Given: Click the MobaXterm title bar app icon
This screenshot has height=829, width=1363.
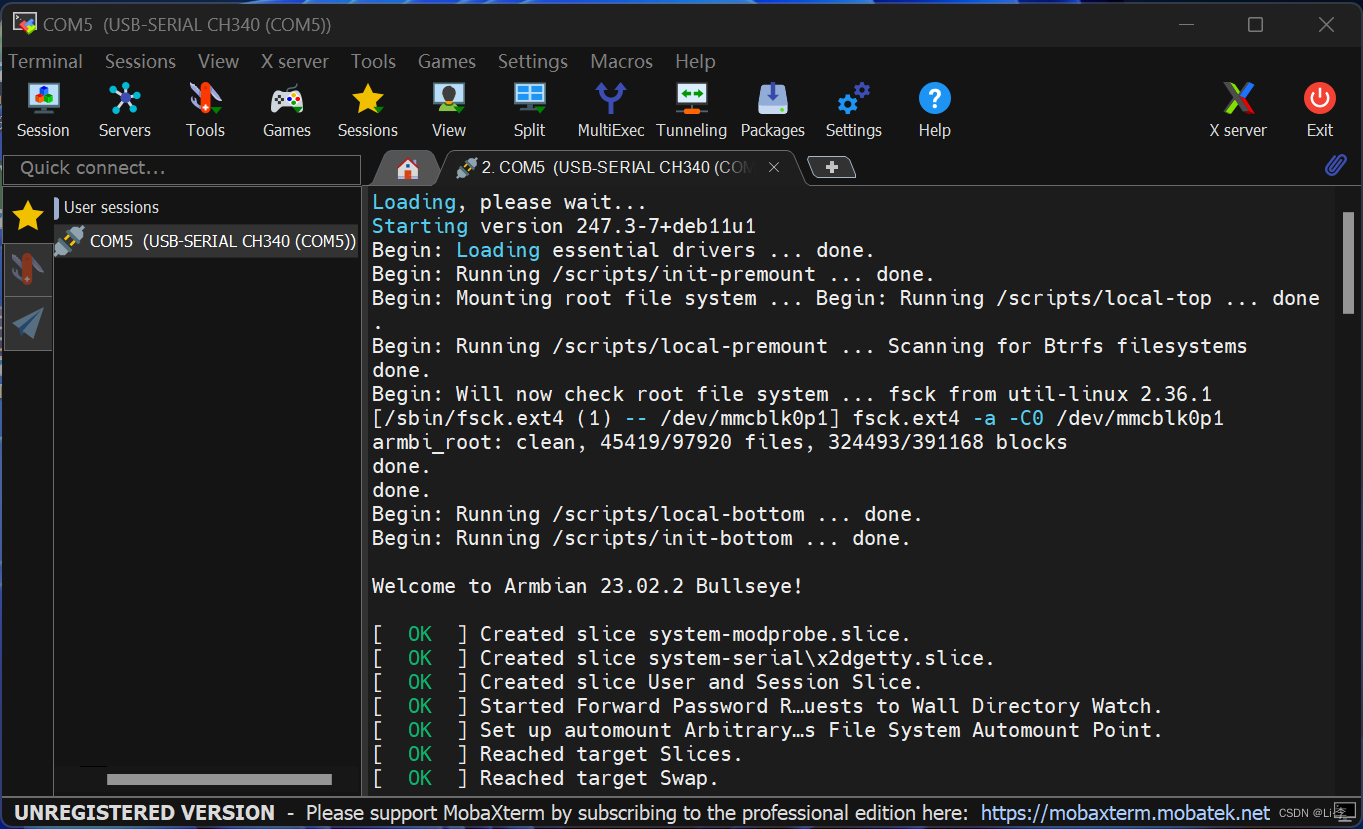Looking at the screenshot, I should (24, 24).
